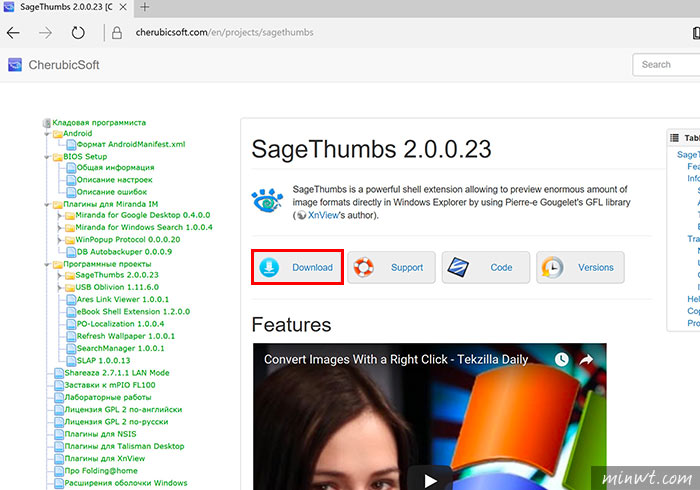Collapse the Плагины для Miranda IM folder
The height and width of the screenshot is (490, 700).
(47, 204)
